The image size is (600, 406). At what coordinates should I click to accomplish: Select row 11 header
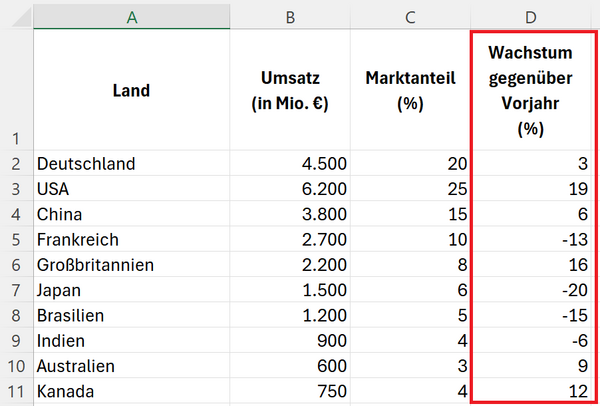tap(15, 391)
